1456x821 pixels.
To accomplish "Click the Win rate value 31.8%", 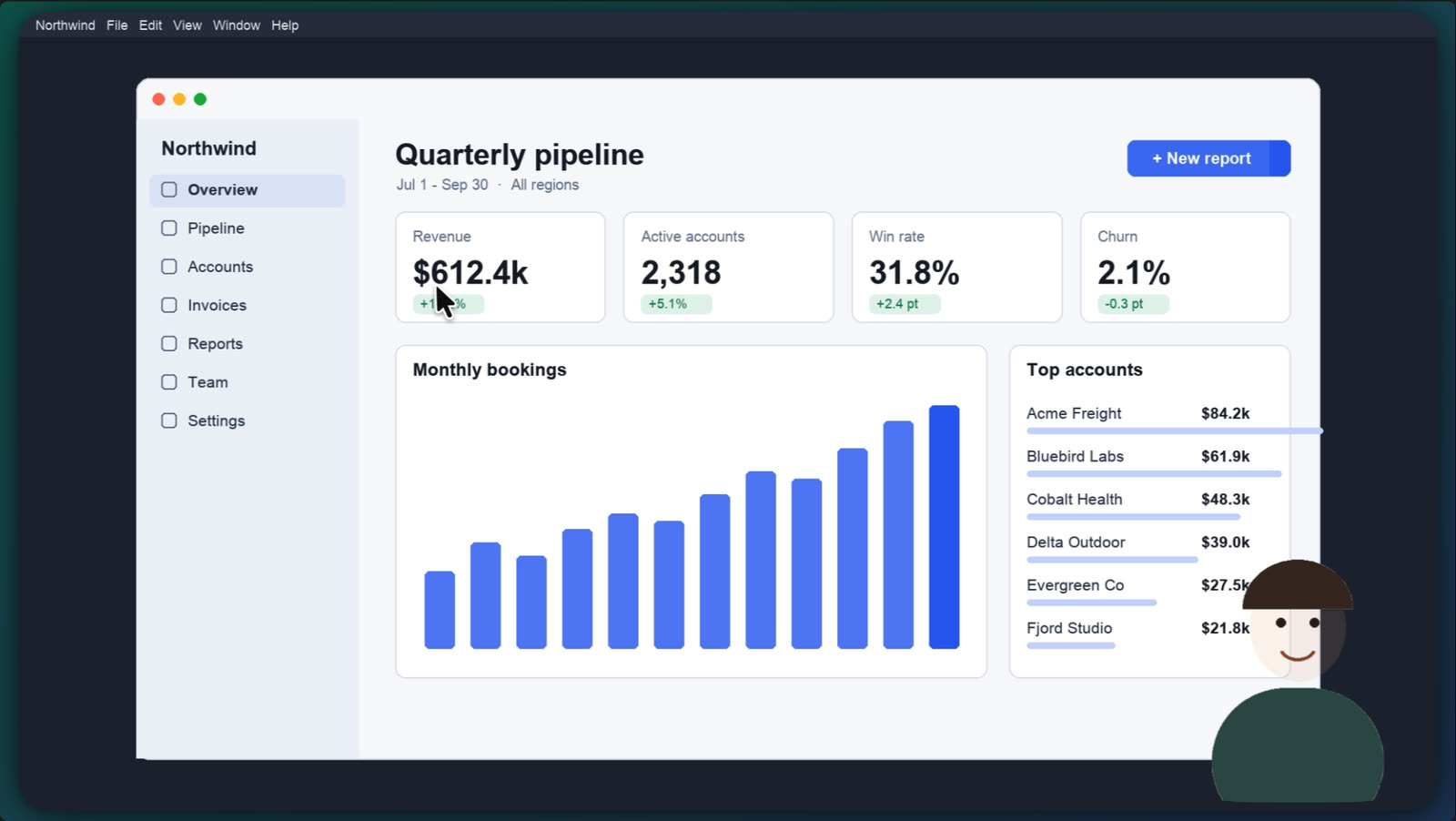I will [915, 272].
